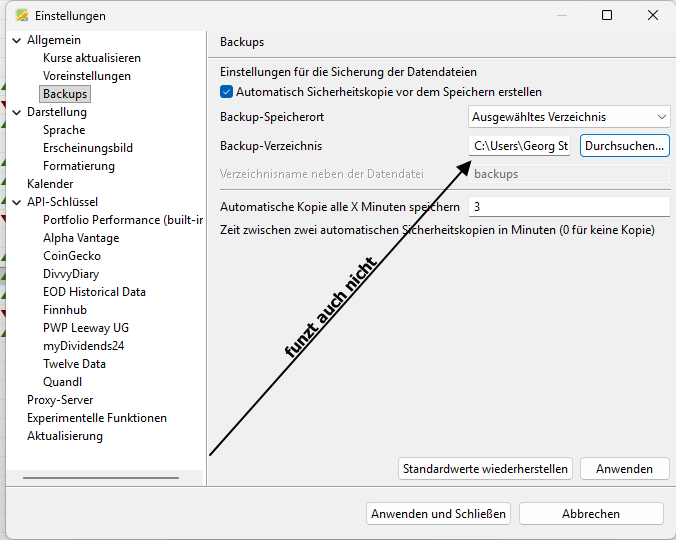Click the Durchsuchen... button
The height and width of the screenshot is (540, 676).
click(x=624, y=146)
